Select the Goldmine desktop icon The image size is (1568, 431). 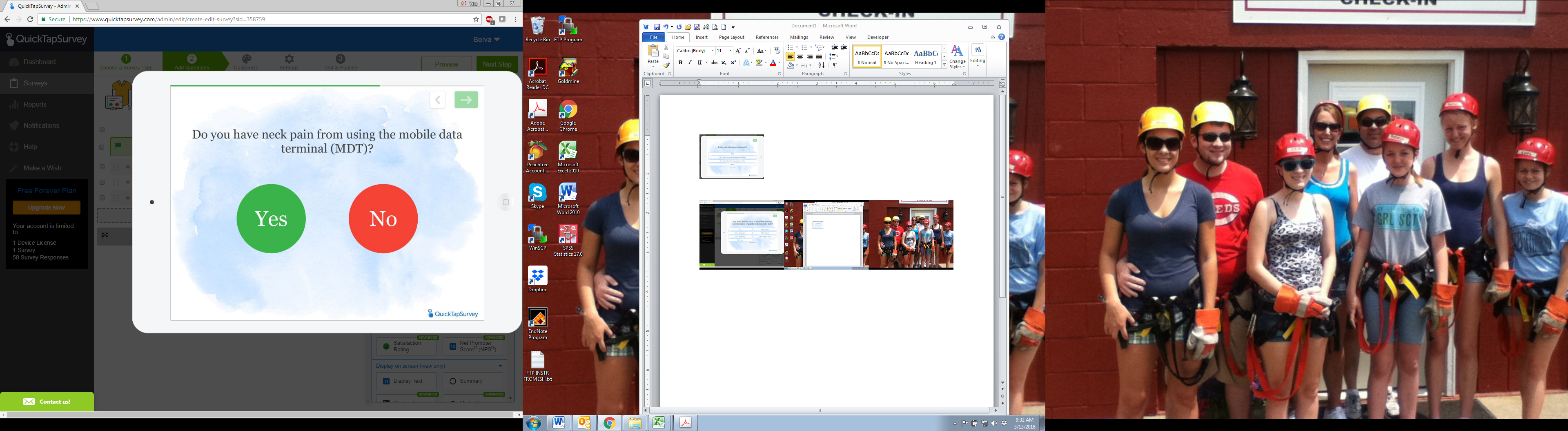click(x=568, y=71)
